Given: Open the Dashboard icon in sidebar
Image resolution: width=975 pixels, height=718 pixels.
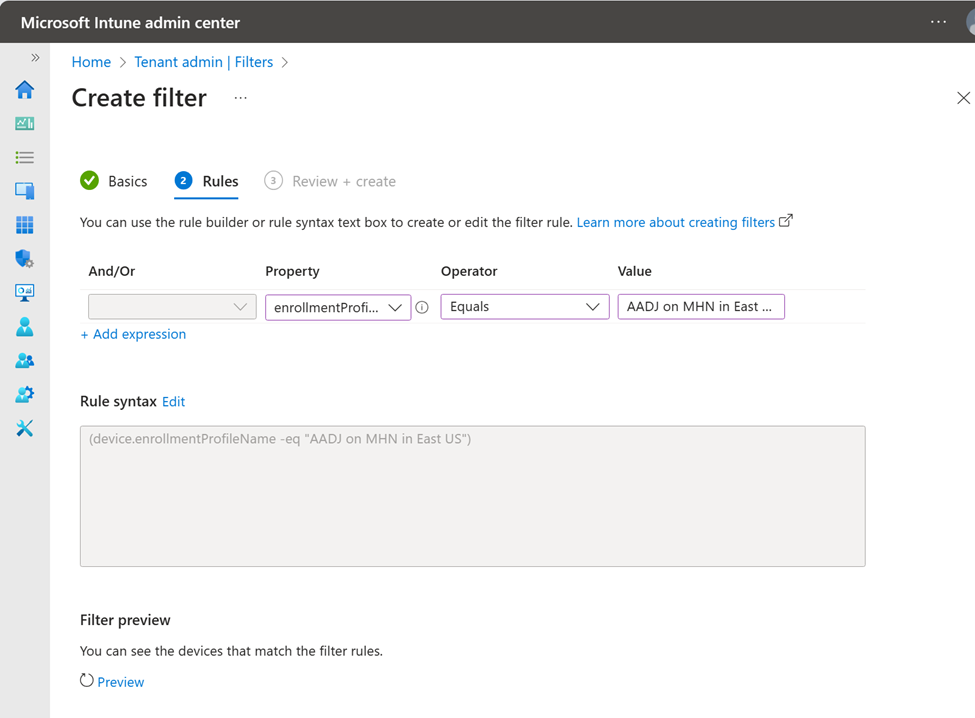Looking at the screenshot, I should [x=25, y=124].
